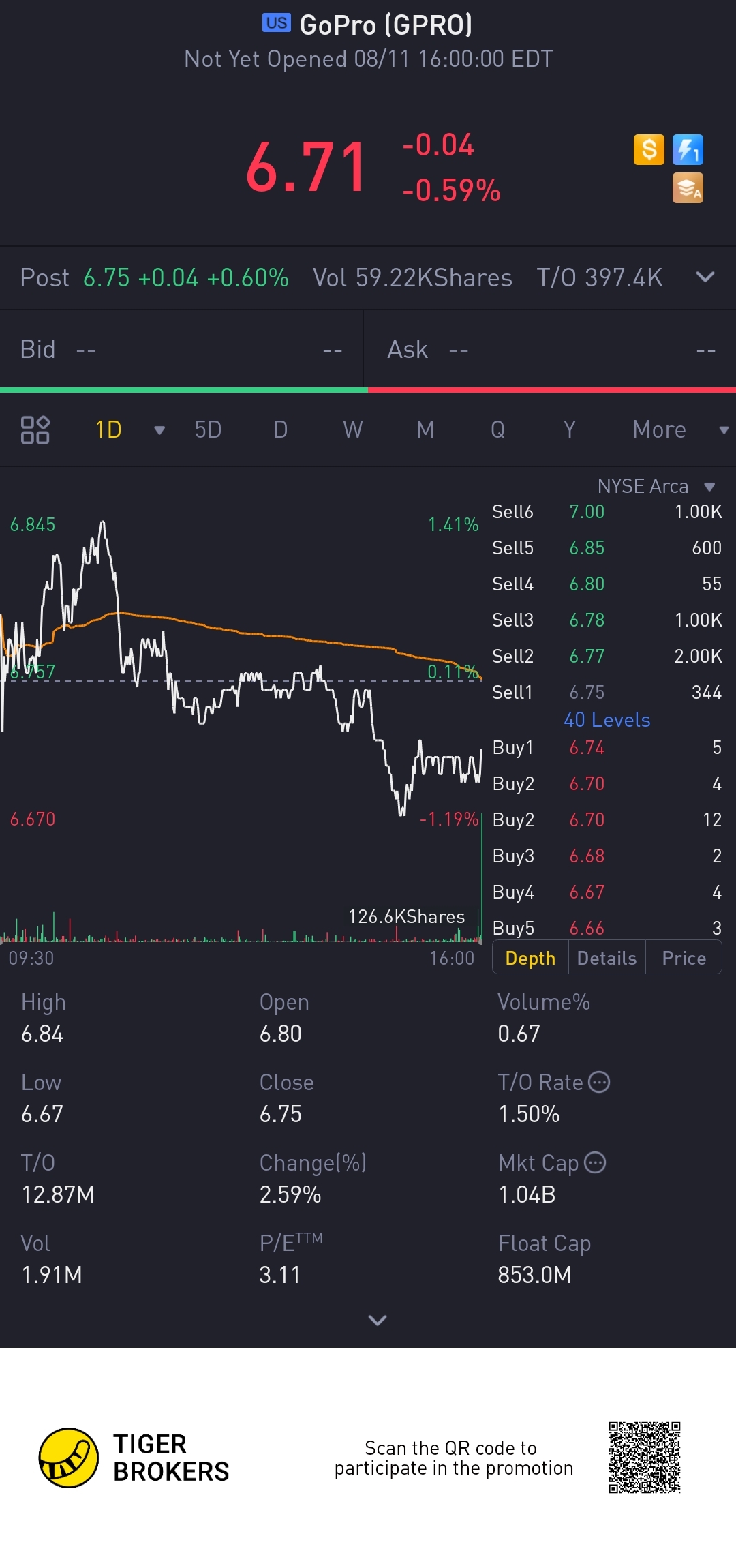Switch to the 5D chart tab
Viewport: 736px width, 1568px height.
(208, 429)
